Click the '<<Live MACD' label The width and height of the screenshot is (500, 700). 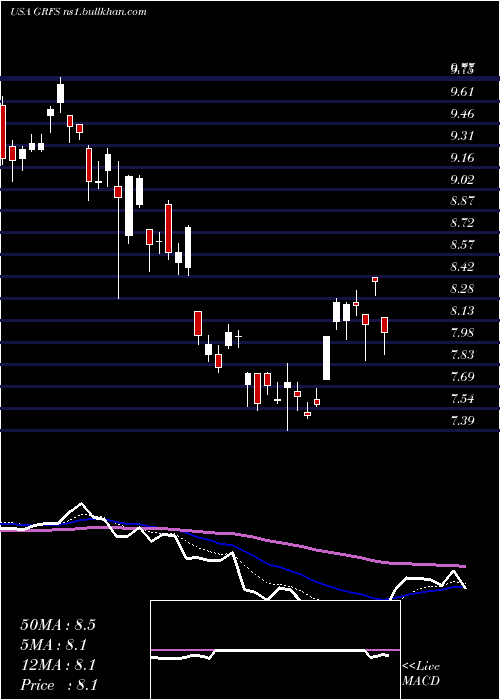[421, 674]
